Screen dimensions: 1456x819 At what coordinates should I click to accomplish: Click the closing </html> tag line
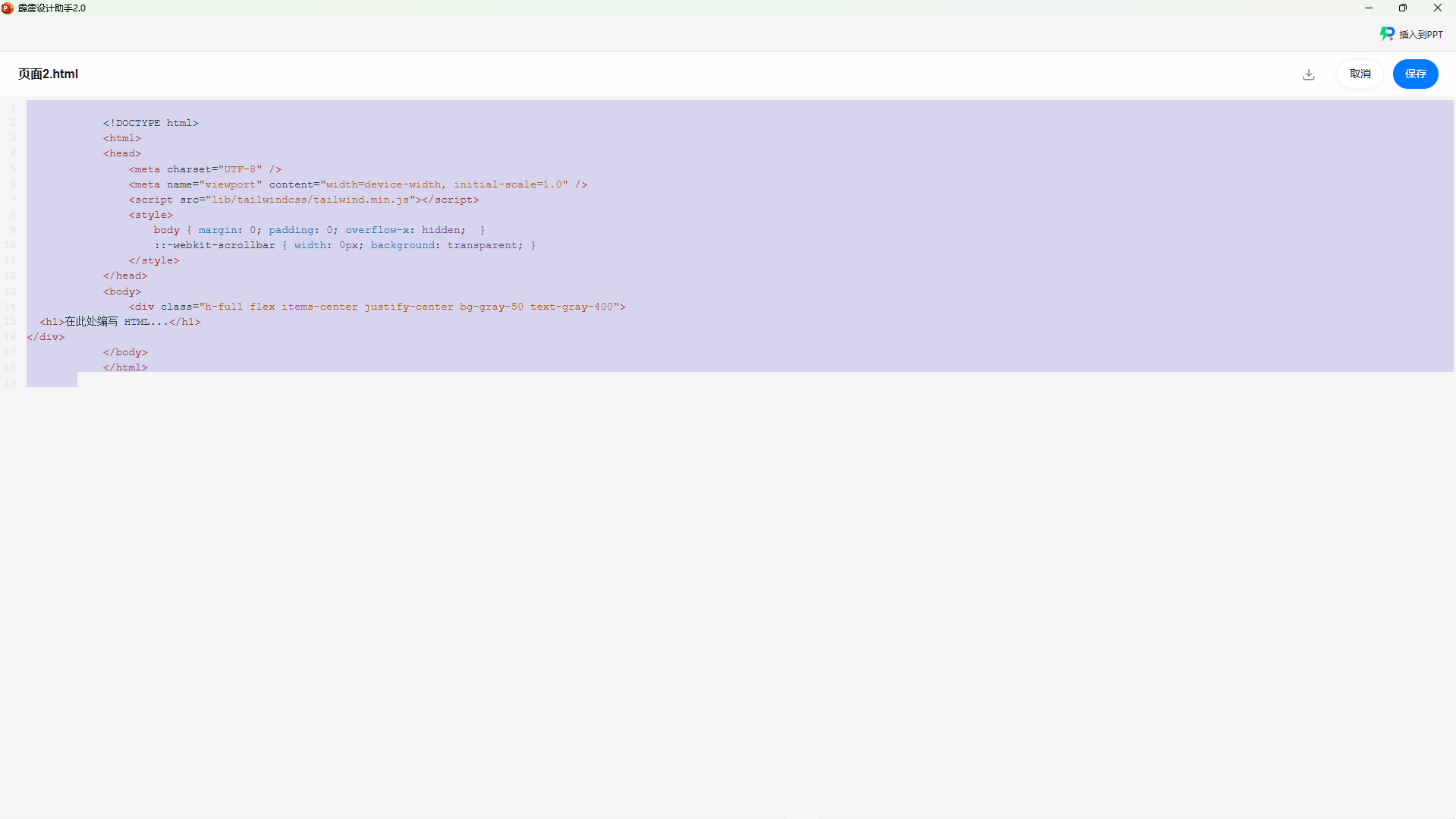click(x=125, y=367)
